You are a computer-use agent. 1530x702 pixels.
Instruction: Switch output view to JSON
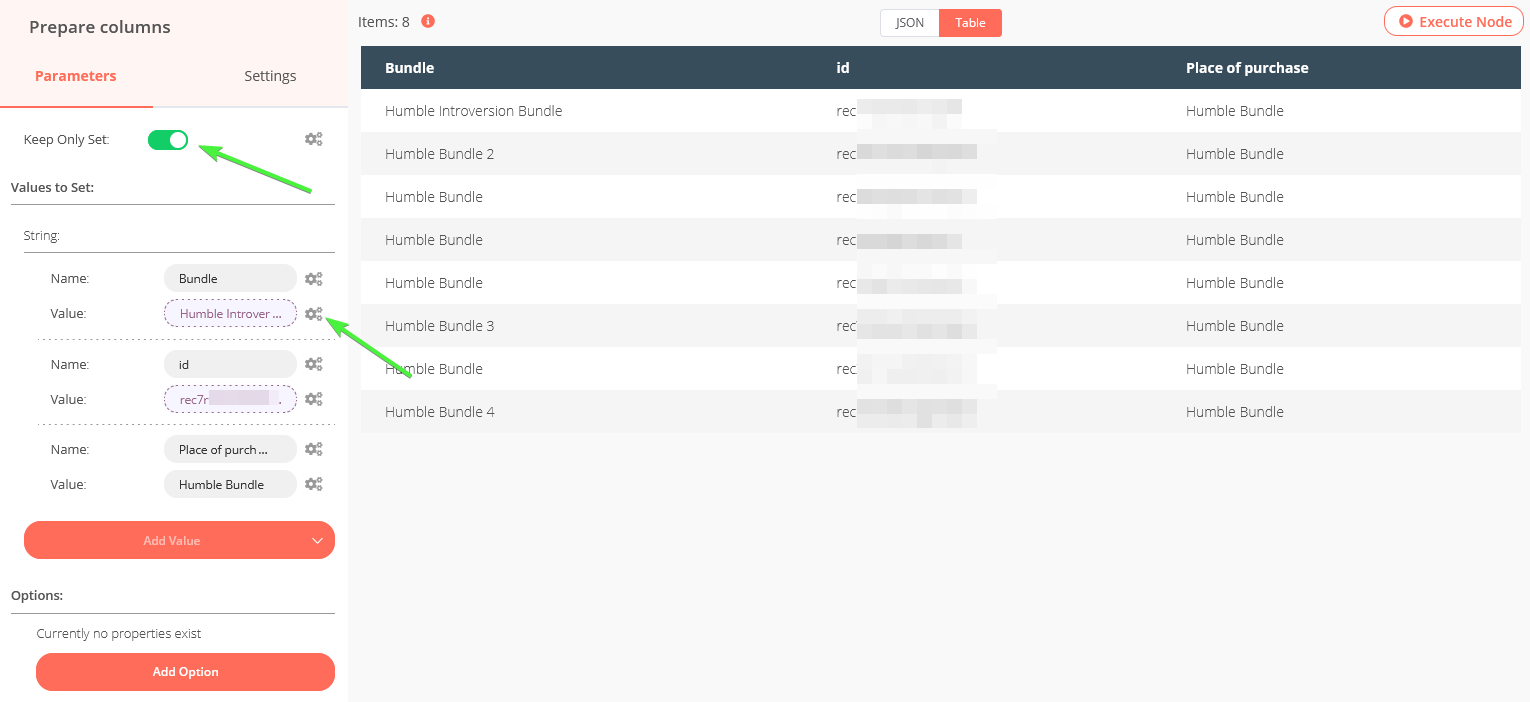tap(909, 23)
